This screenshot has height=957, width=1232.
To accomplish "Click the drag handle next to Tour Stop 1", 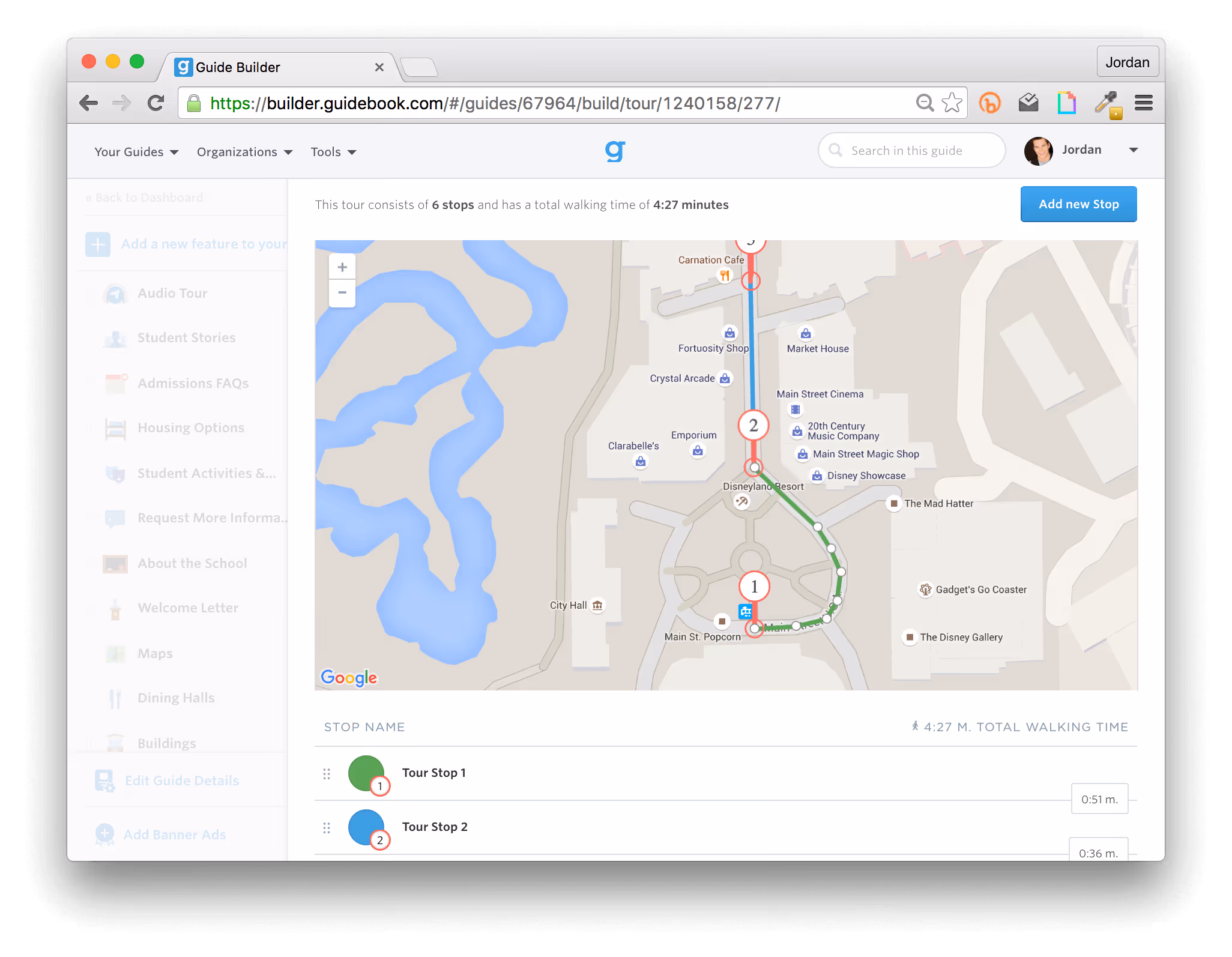I will [327, 774].
